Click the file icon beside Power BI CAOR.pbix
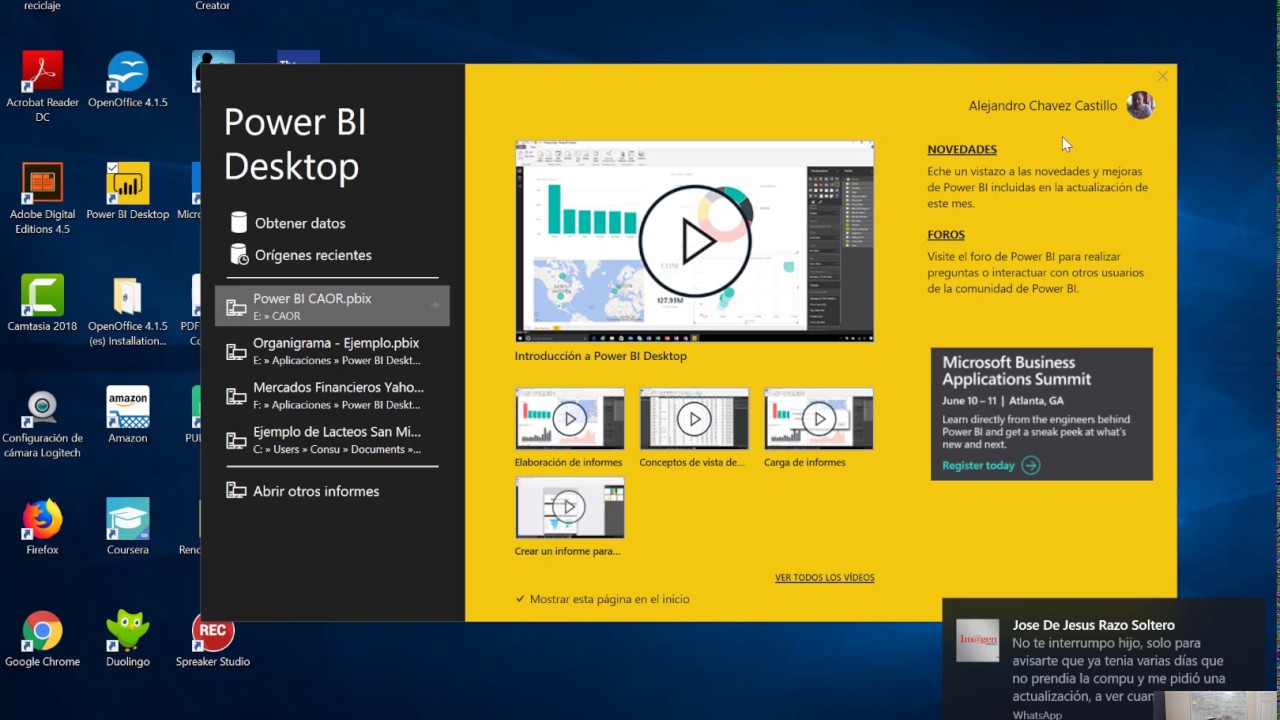 236,308
